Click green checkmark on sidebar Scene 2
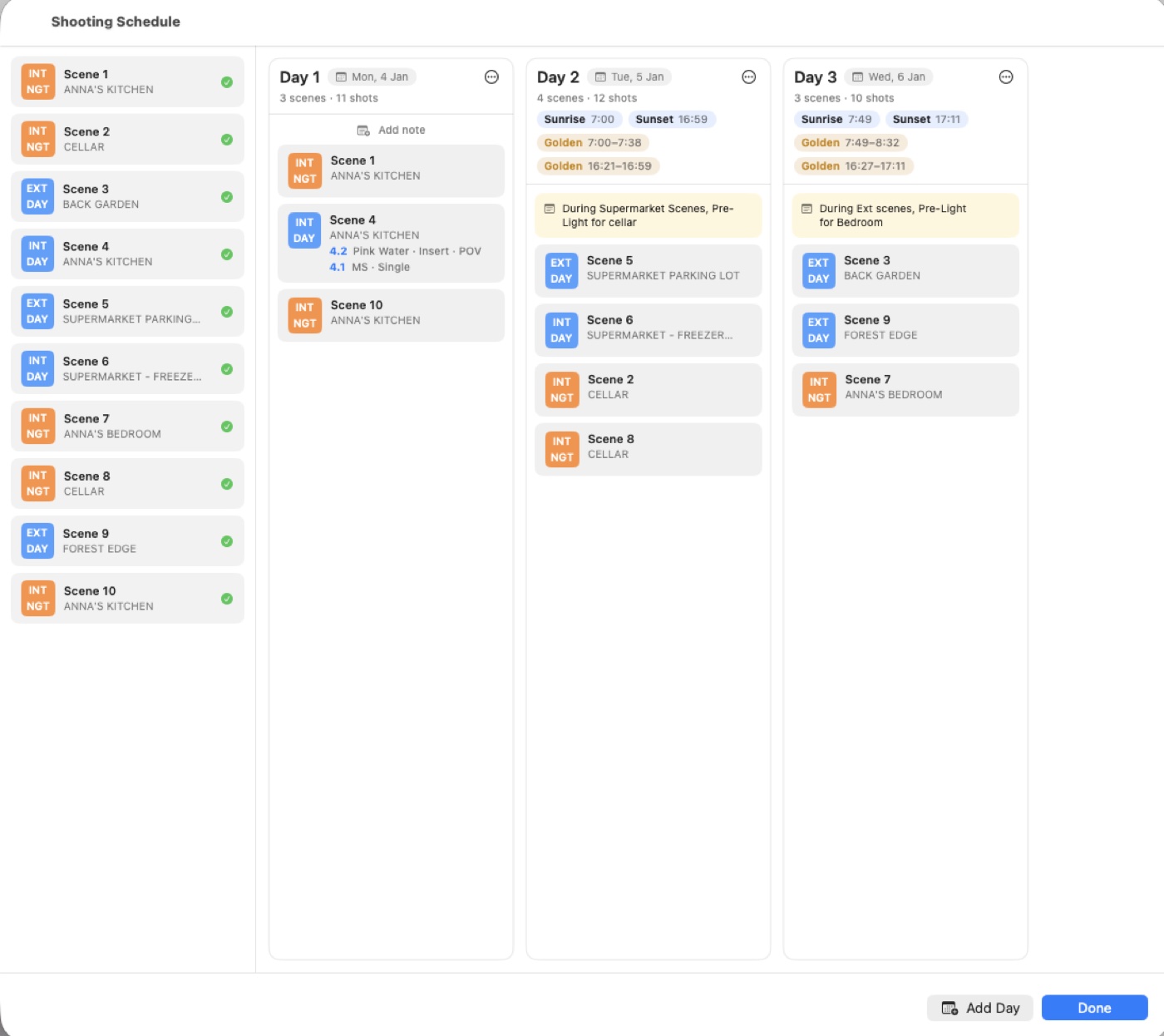 227,140
